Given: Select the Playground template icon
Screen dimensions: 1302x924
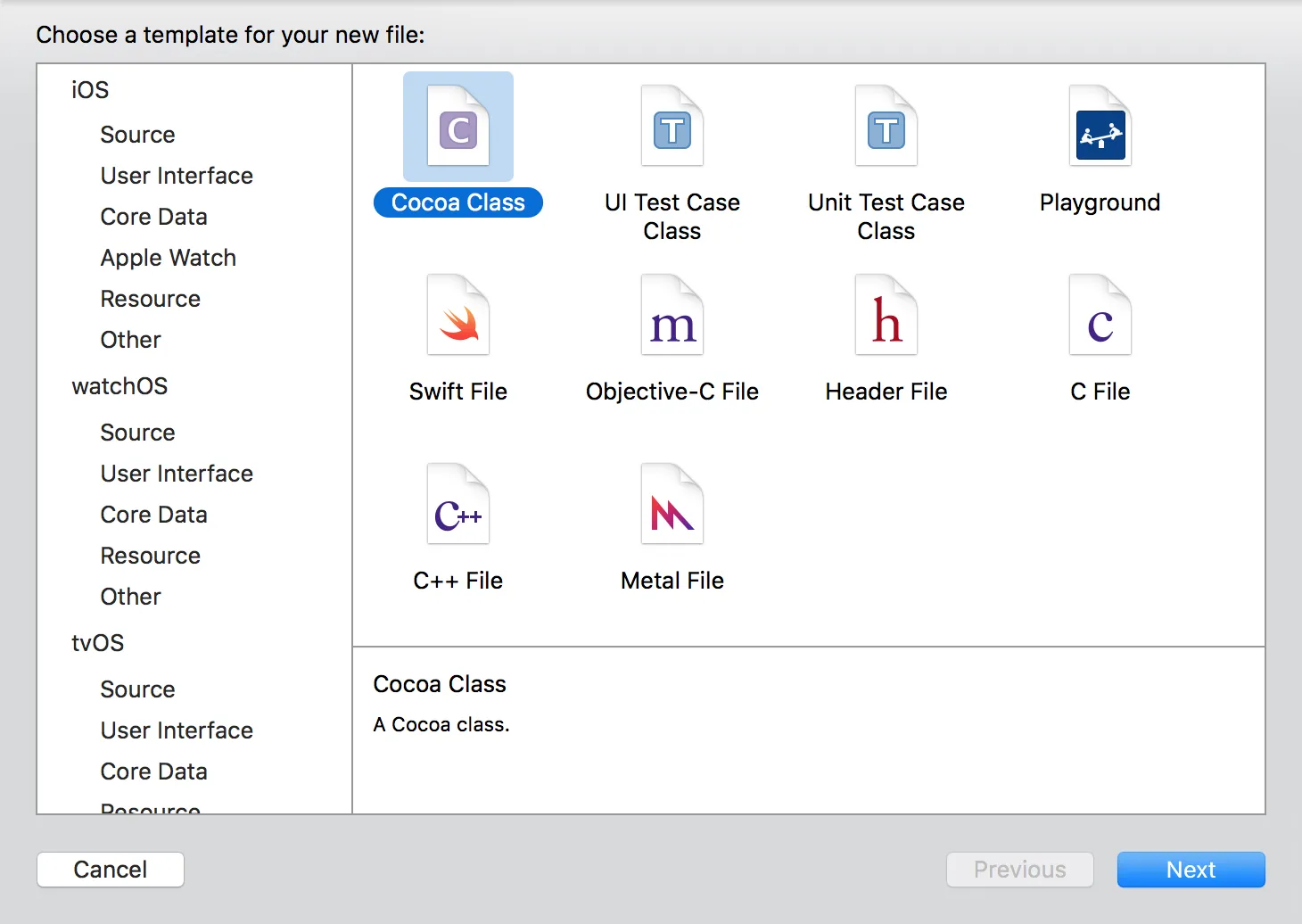Looking at the screenshot, I should [1100, 127].
